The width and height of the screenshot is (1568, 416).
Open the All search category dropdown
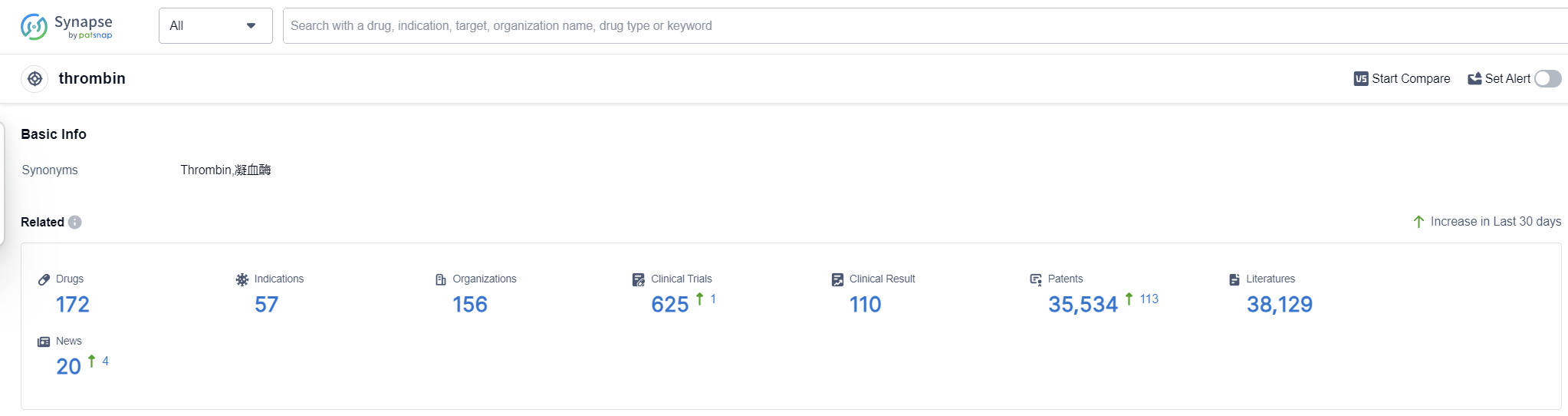point(215,26)
